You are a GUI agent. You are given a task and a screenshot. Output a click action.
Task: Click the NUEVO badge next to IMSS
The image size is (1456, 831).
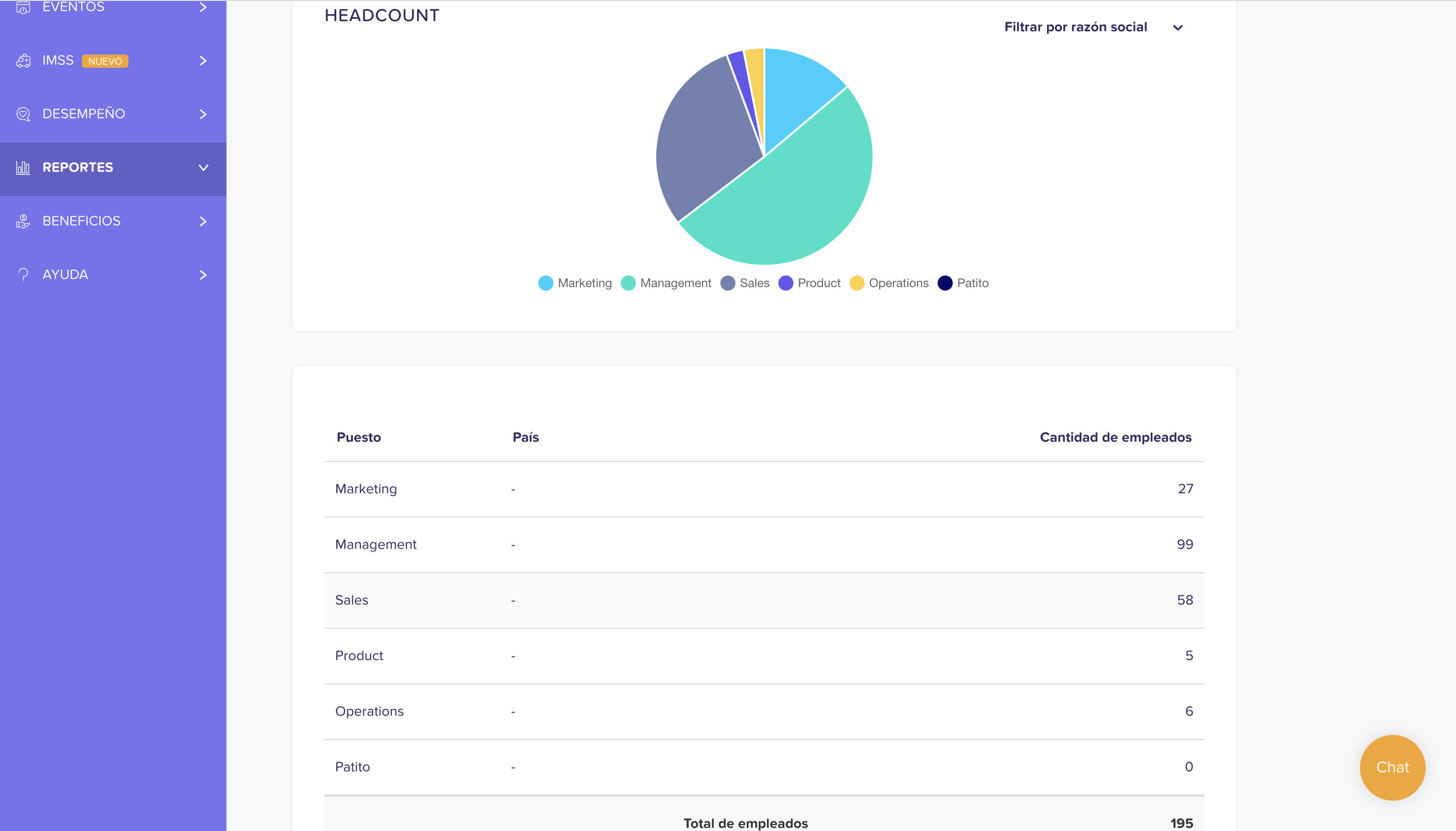(105, 61)
